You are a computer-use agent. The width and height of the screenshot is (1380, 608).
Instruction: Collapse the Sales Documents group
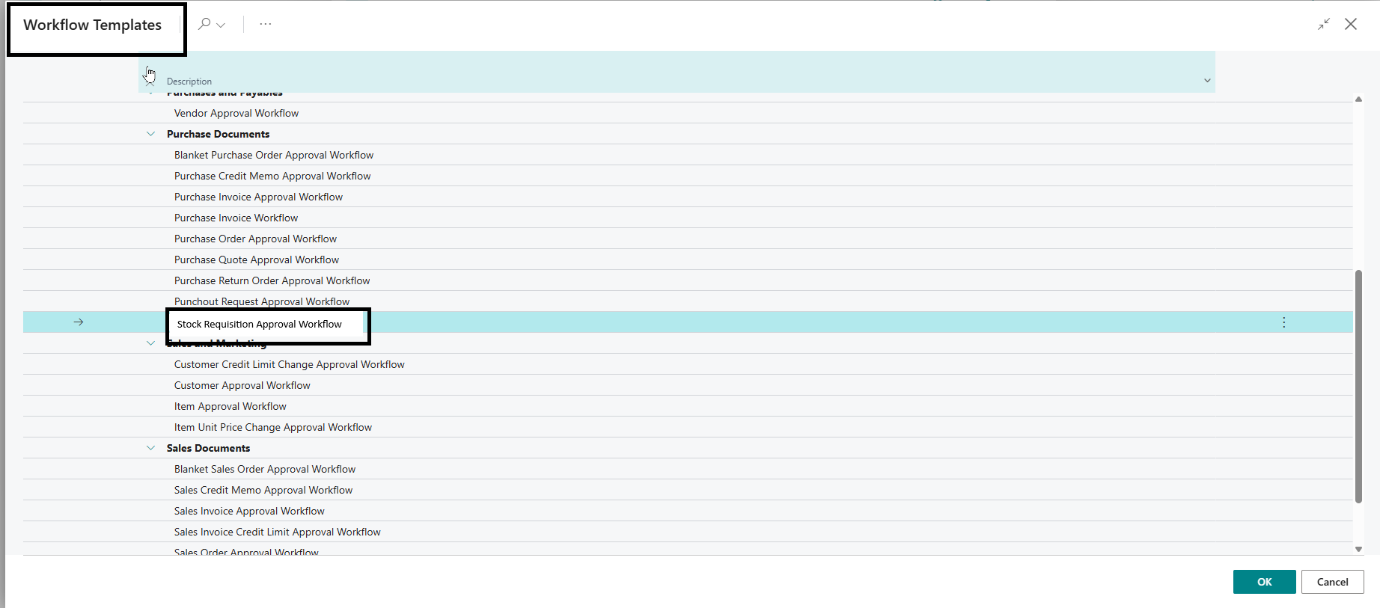pos(151,448)
